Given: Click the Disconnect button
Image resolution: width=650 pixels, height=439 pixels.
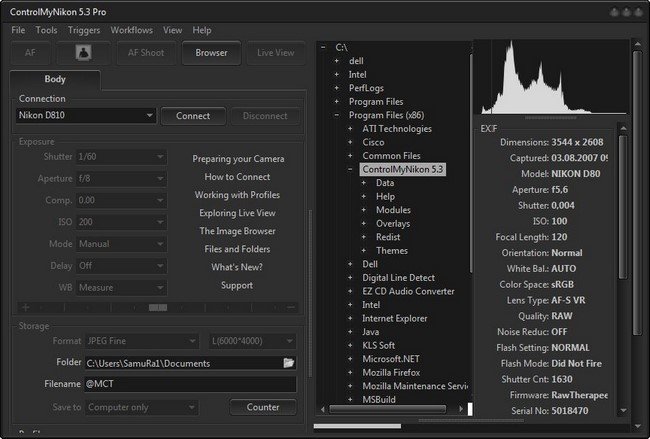Looking at the screenshot, I should click(265, 116).
